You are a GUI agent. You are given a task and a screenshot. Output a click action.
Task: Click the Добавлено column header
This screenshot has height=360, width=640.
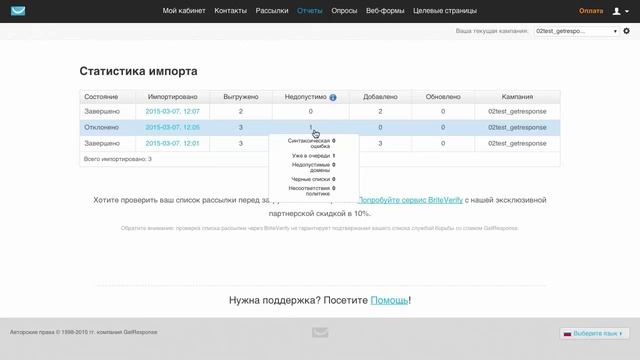(380, 97)
